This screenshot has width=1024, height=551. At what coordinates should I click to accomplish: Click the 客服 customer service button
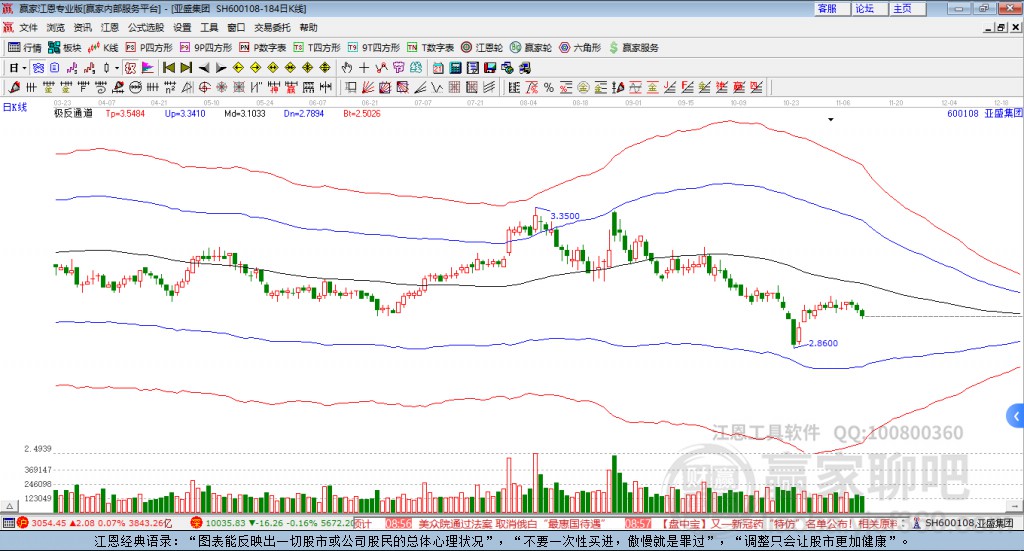click(x=826, y=8)
